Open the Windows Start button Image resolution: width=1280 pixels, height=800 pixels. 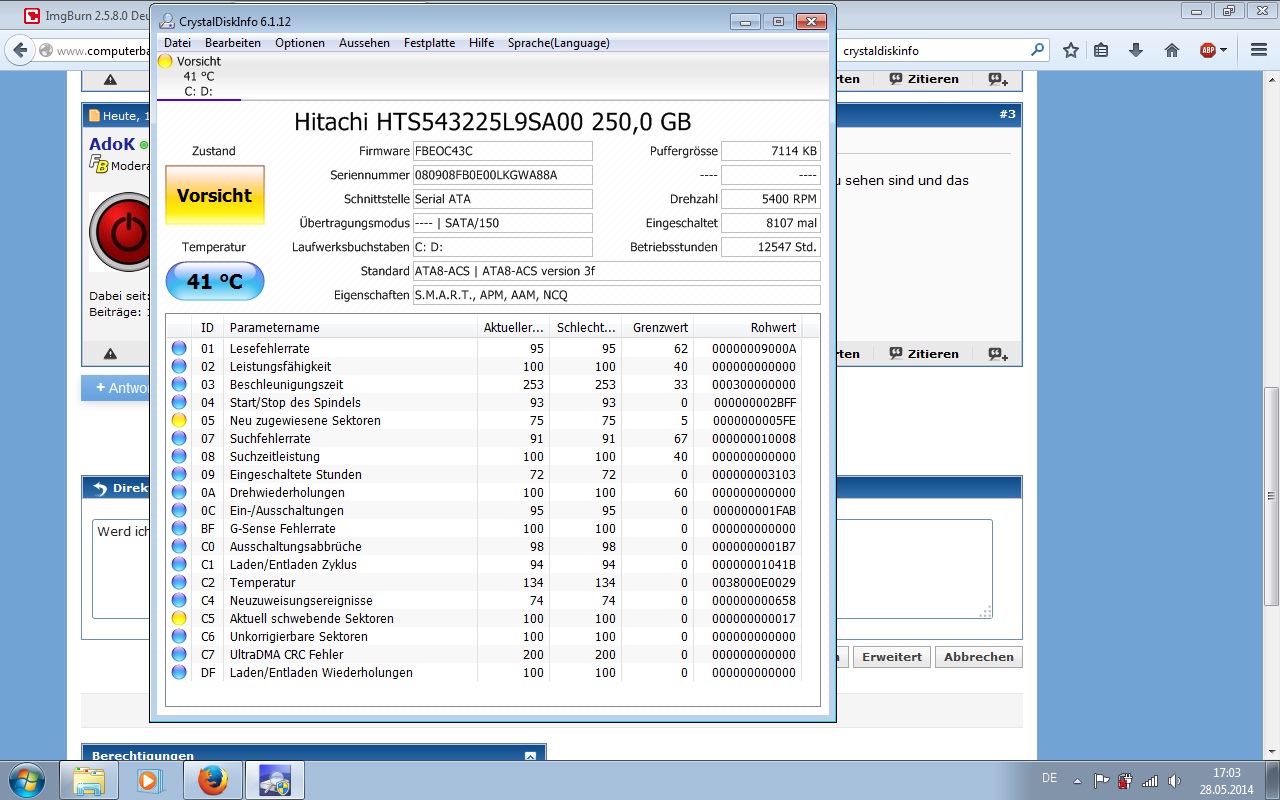pos(25,779)
